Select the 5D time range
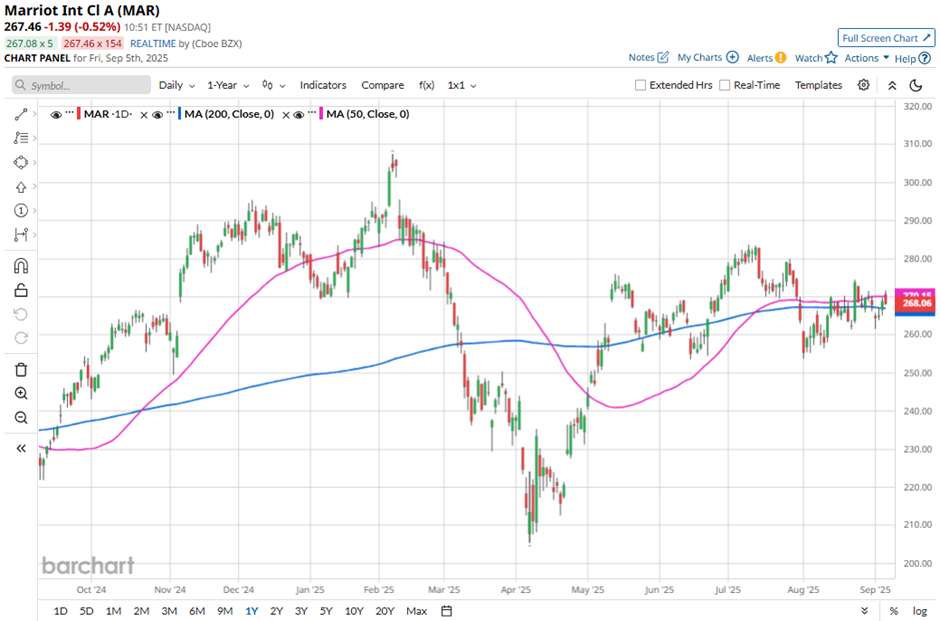The width and height of the screenshot is (940, 621). [86, 611]
